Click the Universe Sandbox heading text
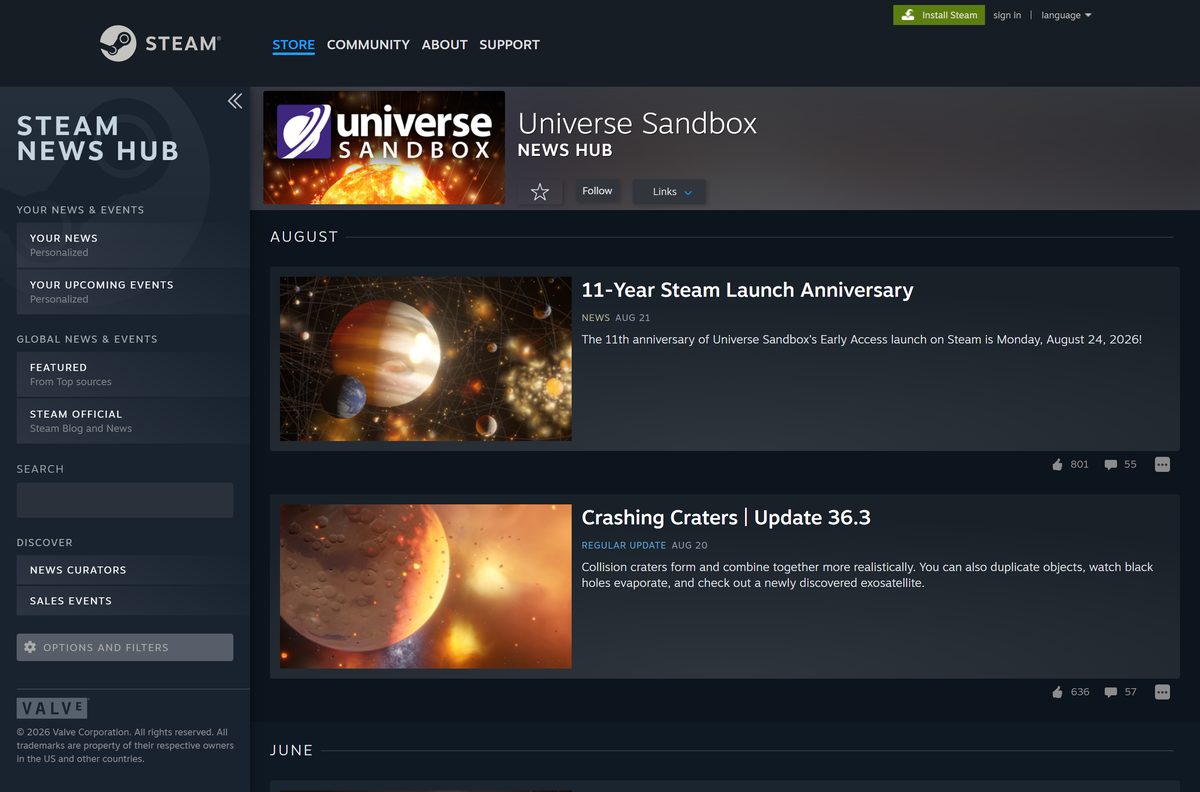This screenshot has height=792, width=1200. [x=637, y=123]
